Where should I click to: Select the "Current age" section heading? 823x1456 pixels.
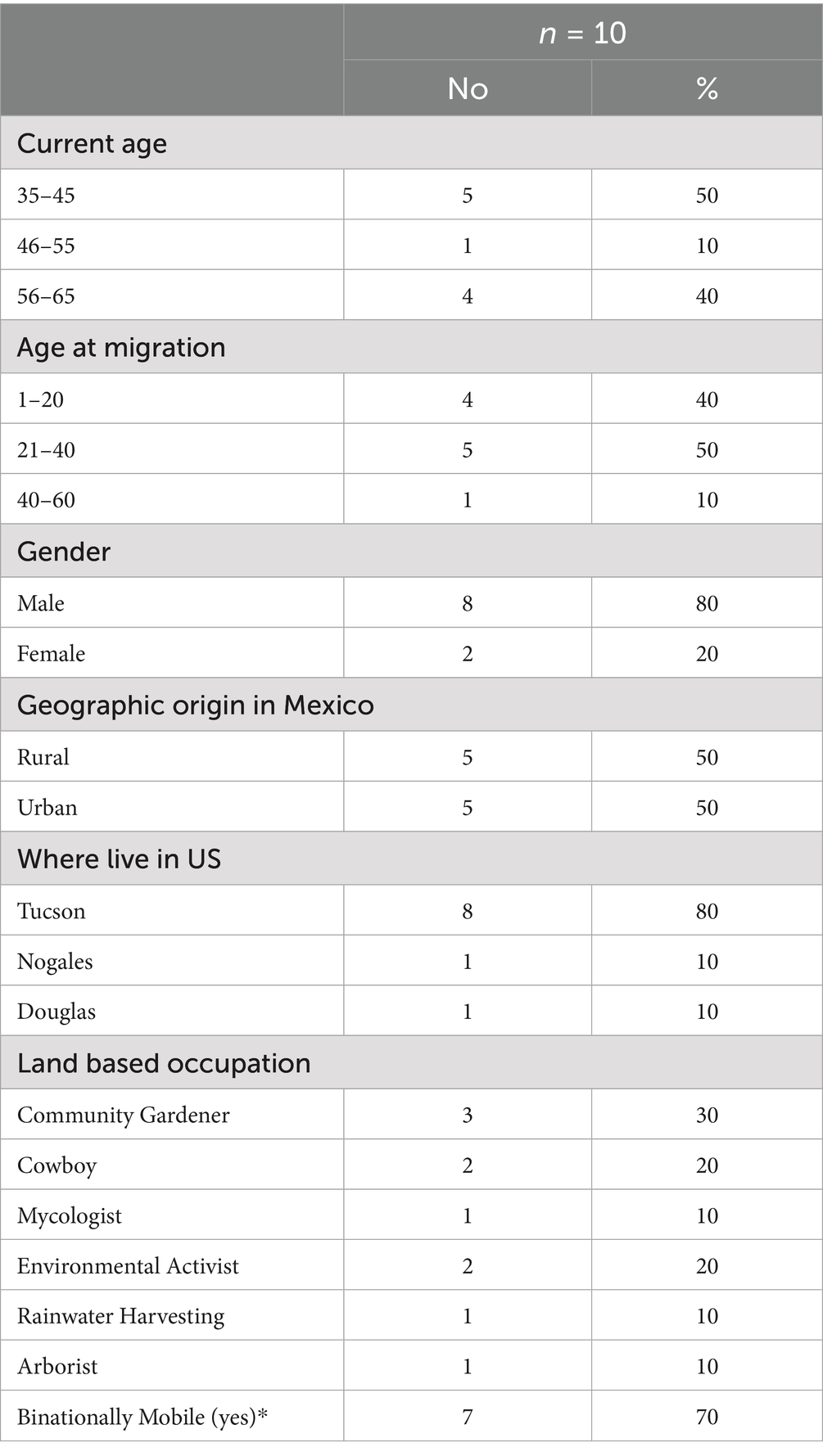pyautogui.click(x=92, y=143)
